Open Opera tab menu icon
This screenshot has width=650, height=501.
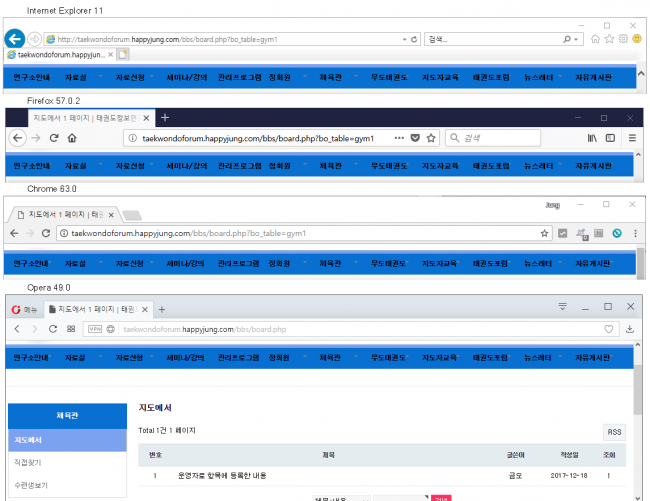click(563, 307)
